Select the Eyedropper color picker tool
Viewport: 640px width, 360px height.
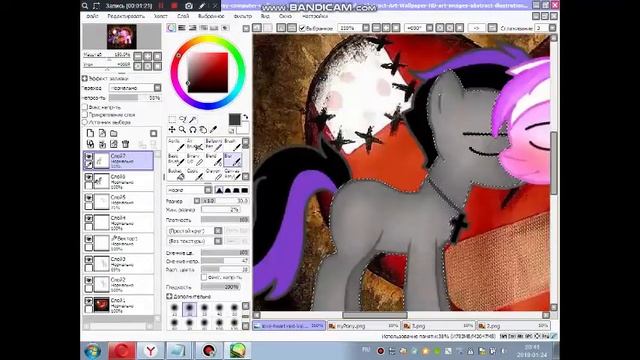[213, 130]
